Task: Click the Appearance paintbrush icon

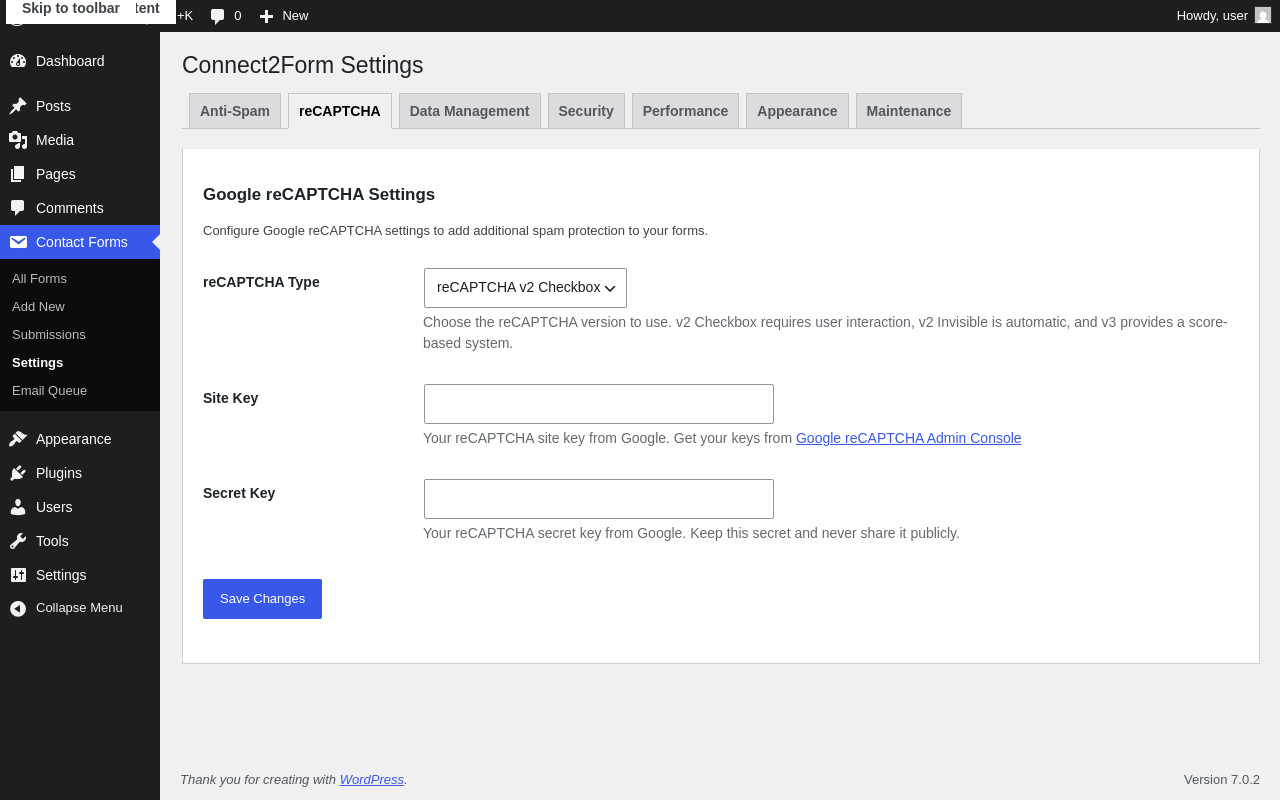Action: tap(18, 439)
